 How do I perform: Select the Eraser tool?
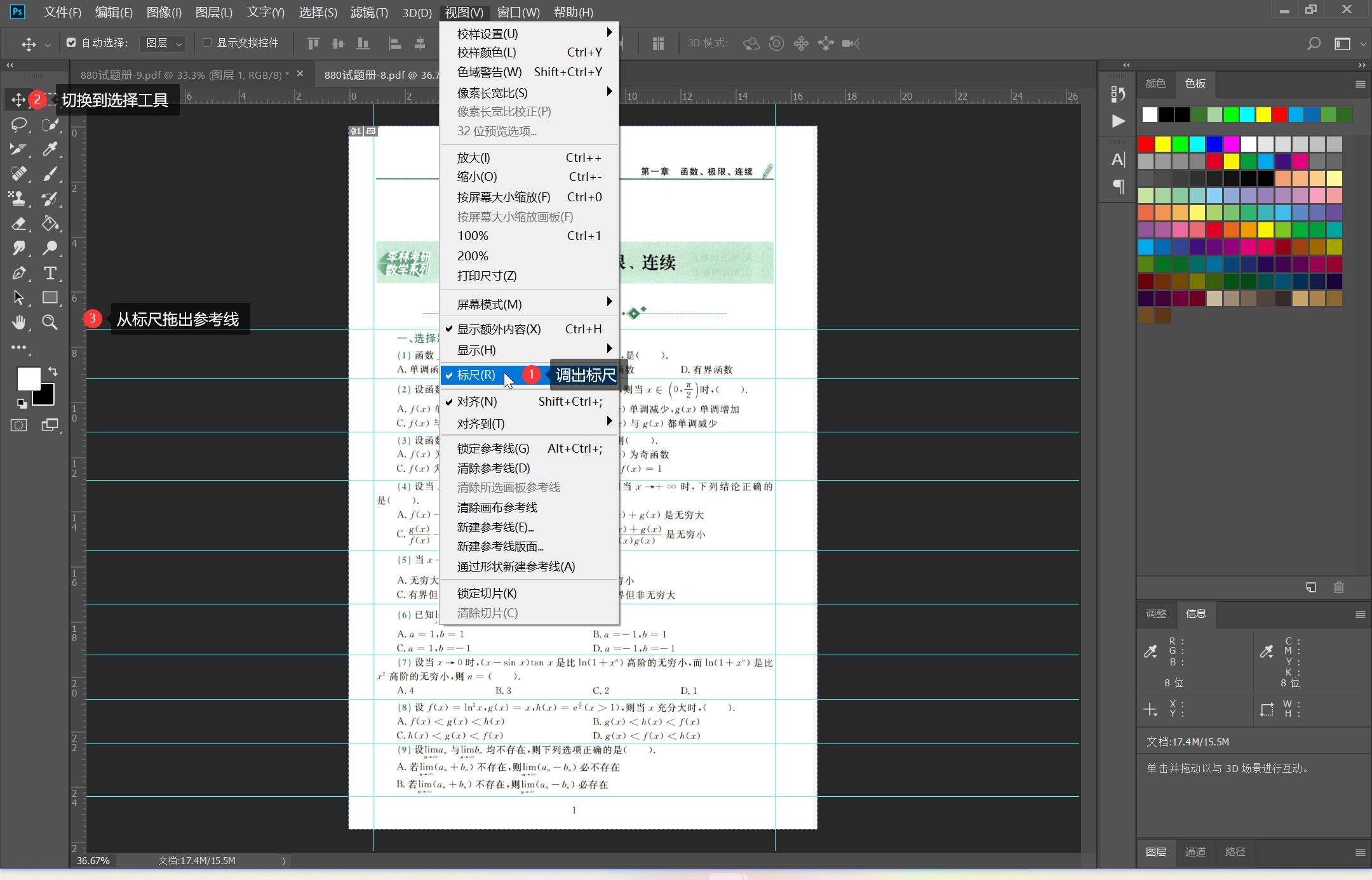tap(19, 223)
